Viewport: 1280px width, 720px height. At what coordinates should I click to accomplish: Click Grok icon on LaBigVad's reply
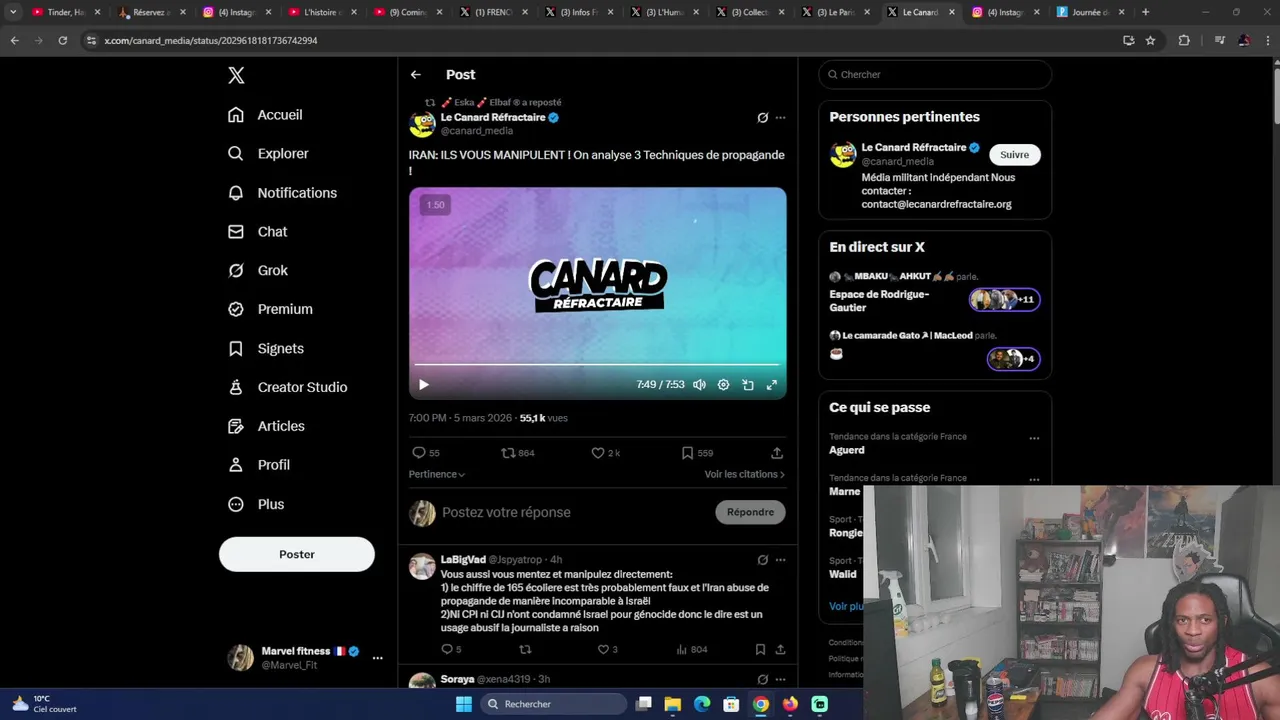pyautogui.click(x=762, y=560)
